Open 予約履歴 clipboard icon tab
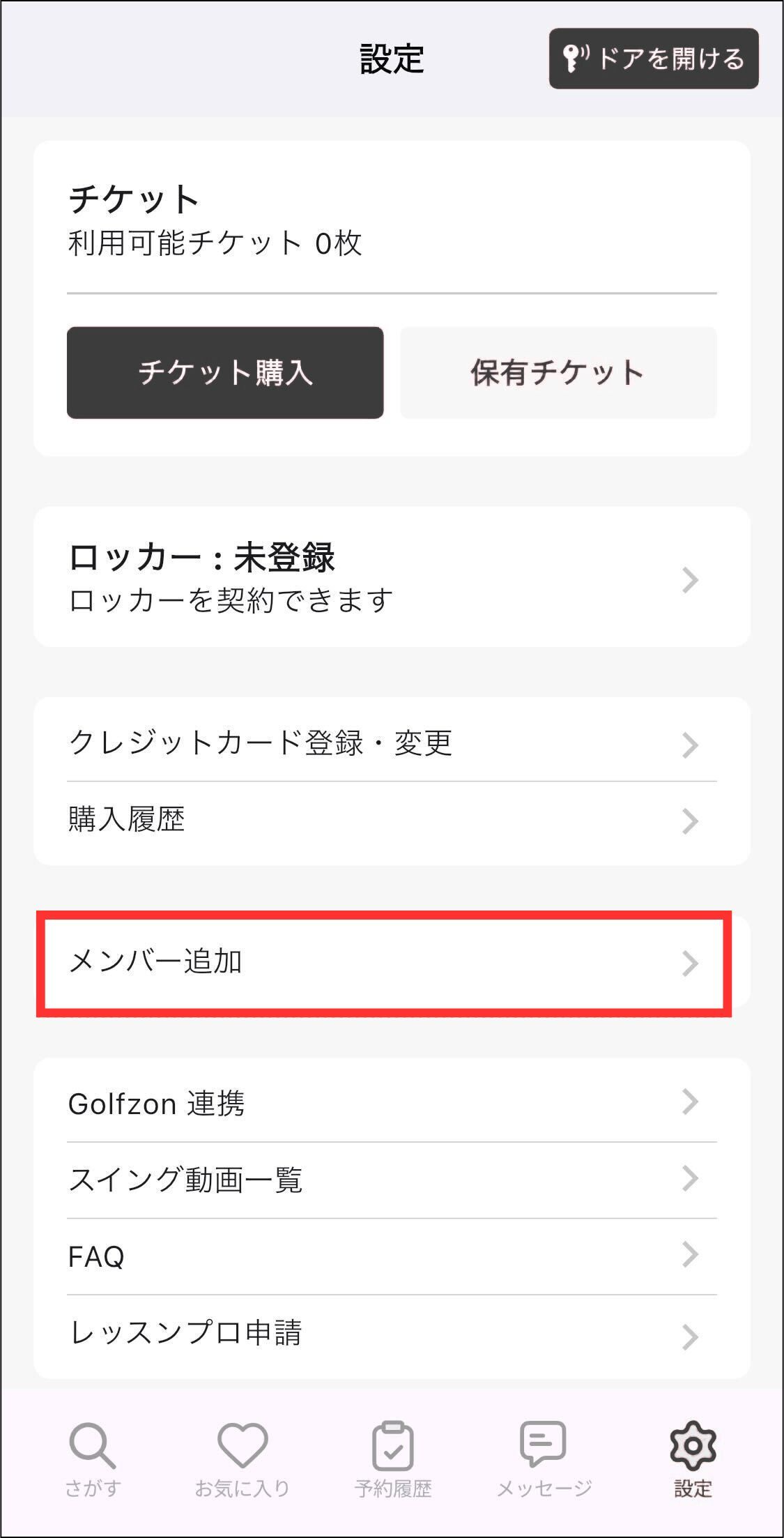Image resolution: width=784 pixels, height=1538 pixels. click(392, 1446)
